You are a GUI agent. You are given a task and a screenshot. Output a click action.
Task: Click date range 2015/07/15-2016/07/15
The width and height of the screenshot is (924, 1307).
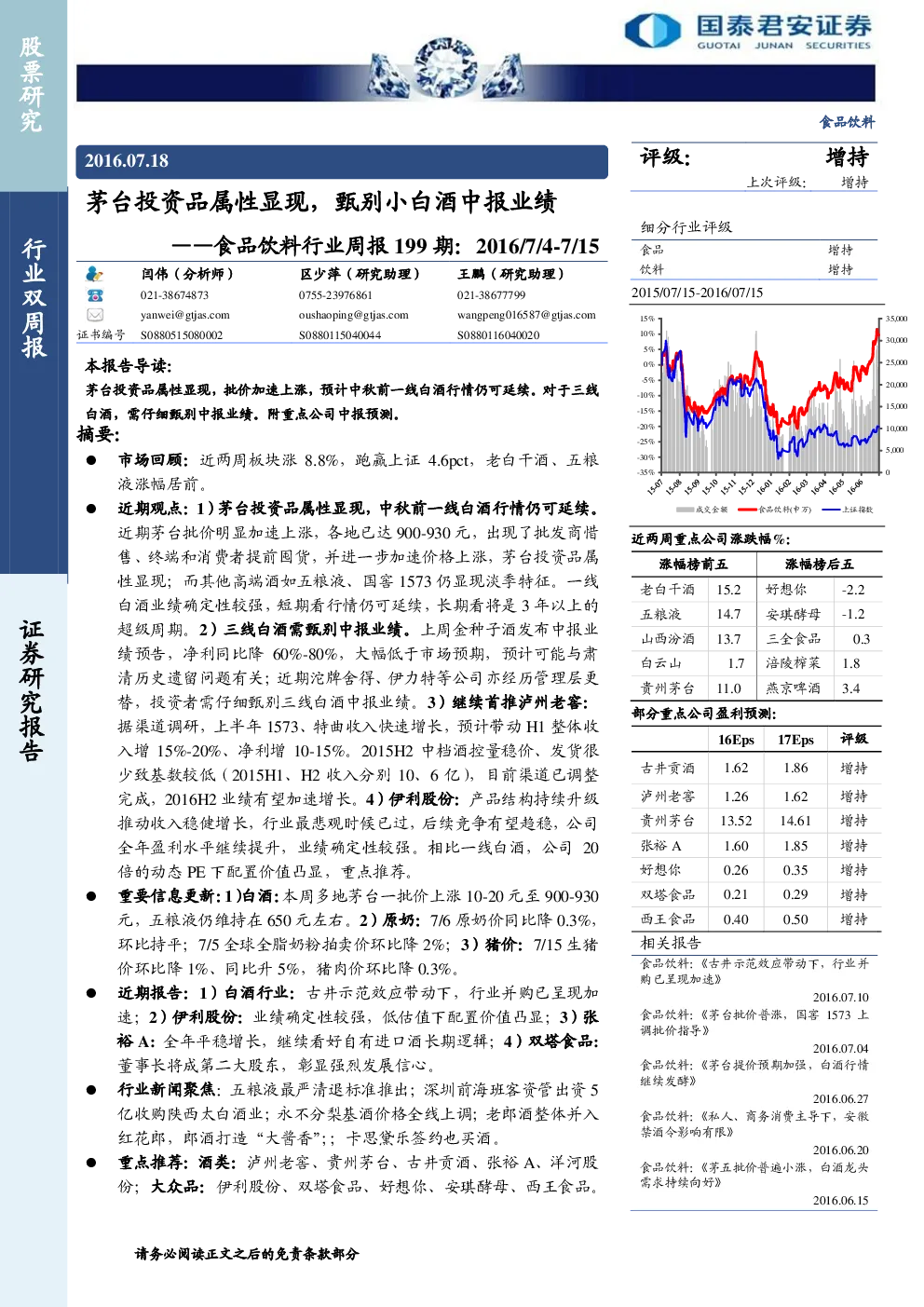click(697, 293)
